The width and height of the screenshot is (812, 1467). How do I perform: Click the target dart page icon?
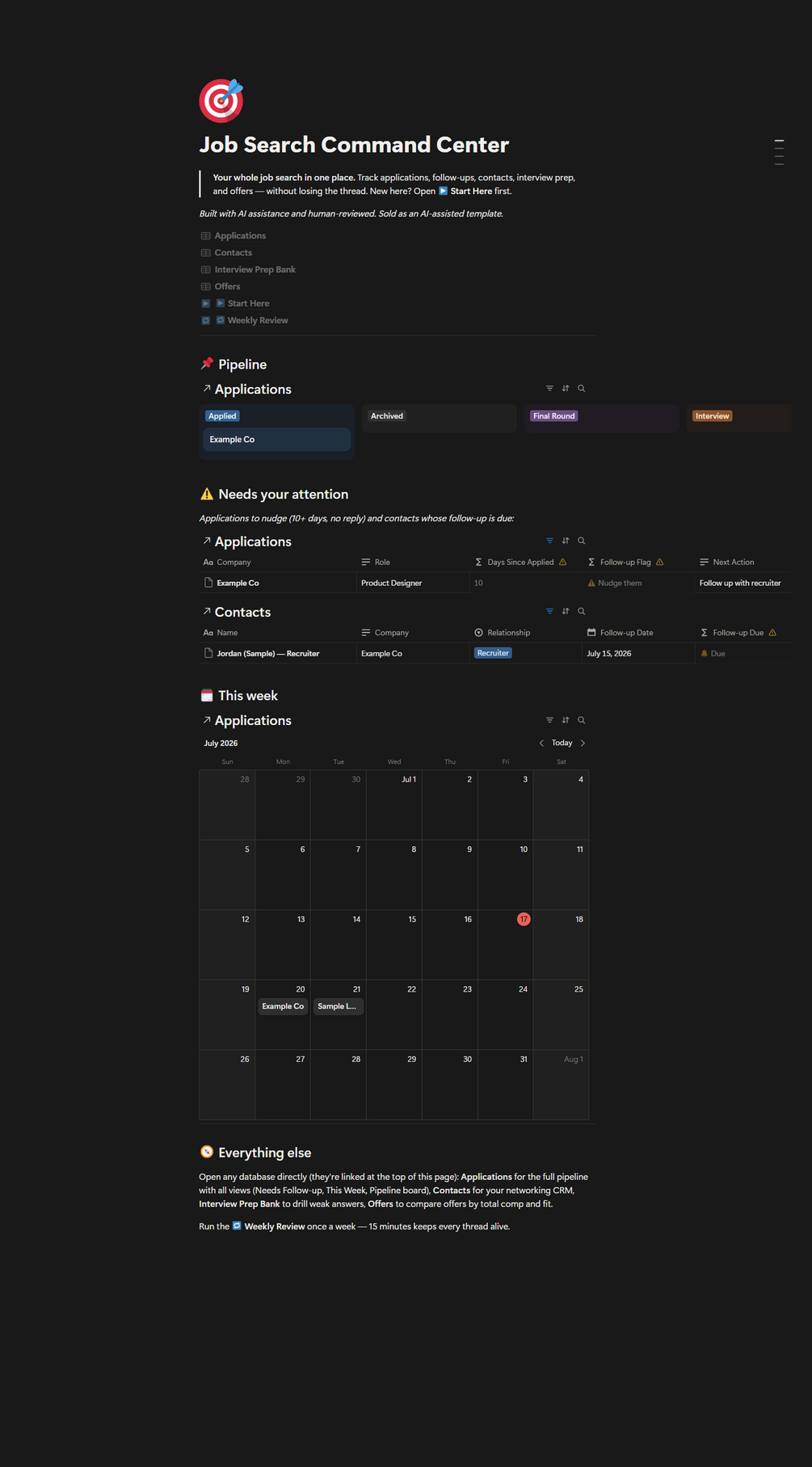(221, 100)
